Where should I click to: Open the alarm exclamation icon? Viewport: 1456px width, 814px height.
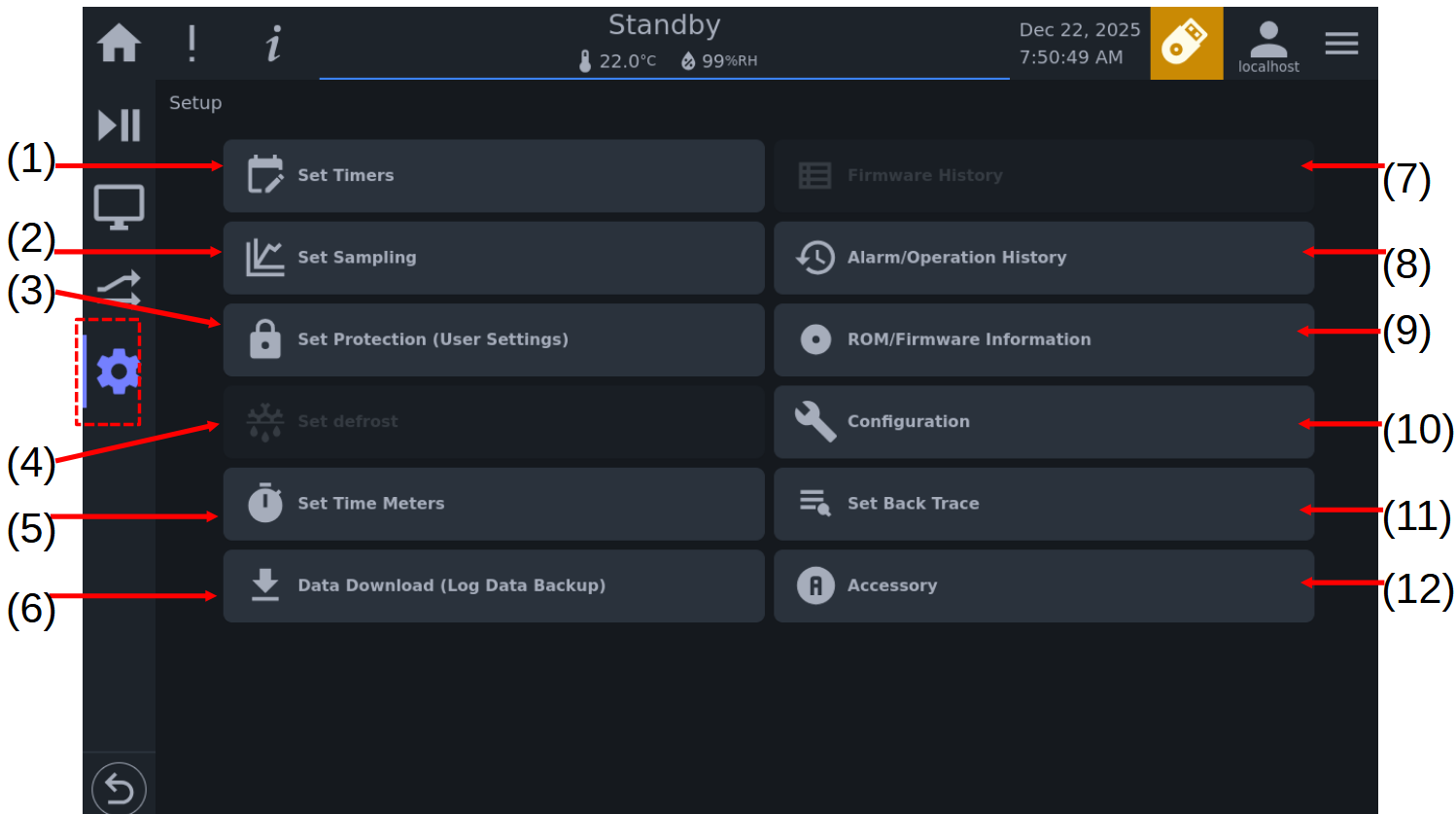(x=191, y=44)
